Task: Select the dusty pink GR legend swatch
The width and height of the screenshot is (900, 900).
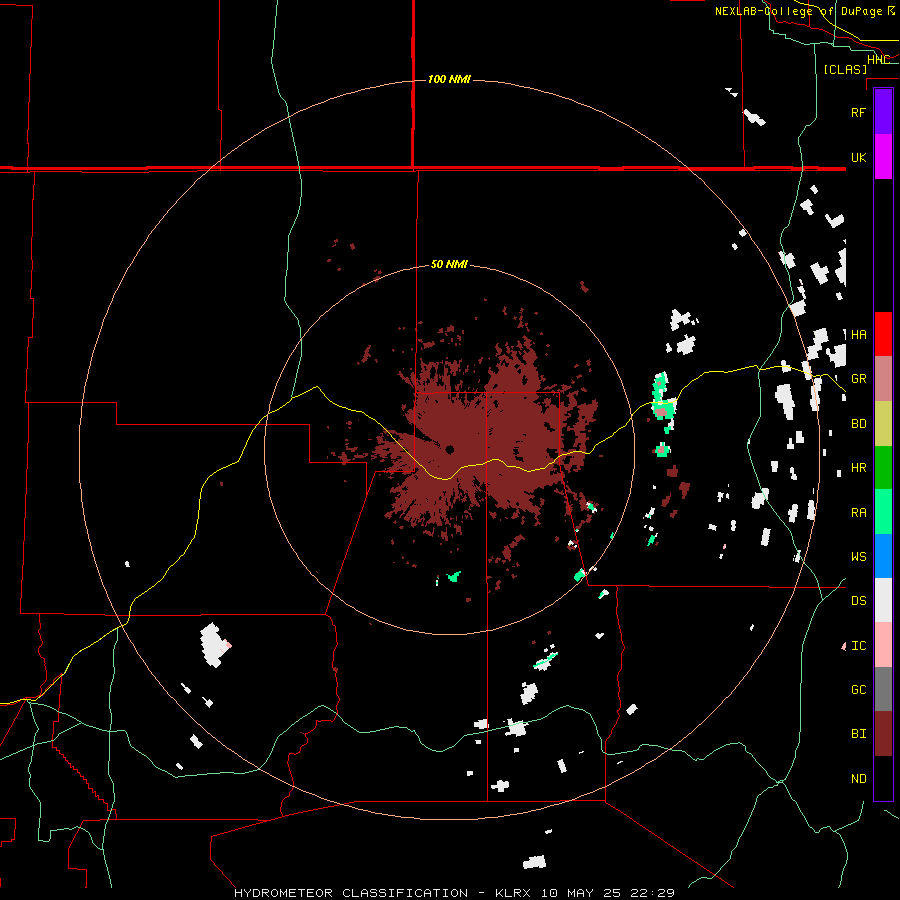Action: (883, 379)
